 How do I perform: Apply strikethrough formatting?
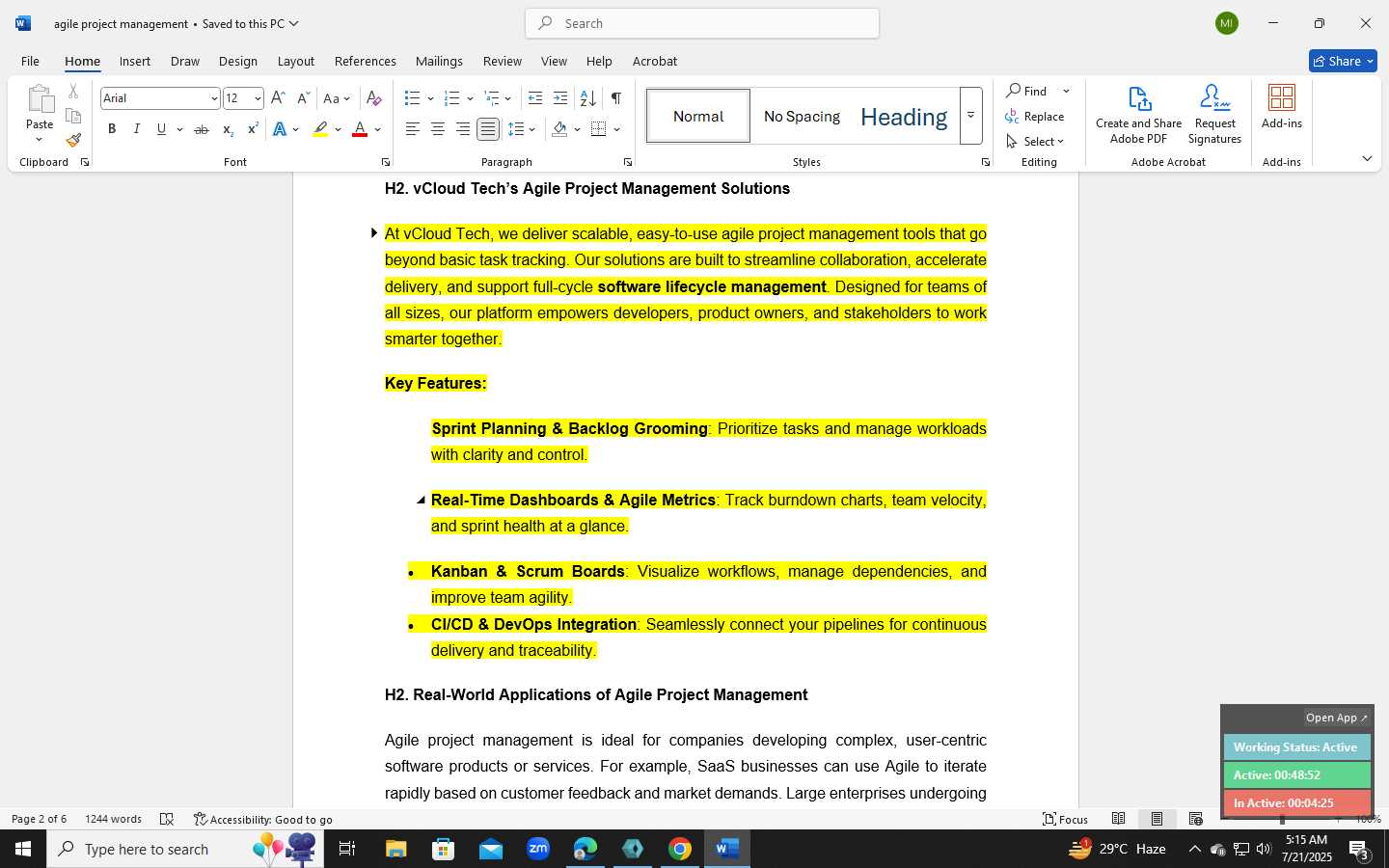point(201,129)
